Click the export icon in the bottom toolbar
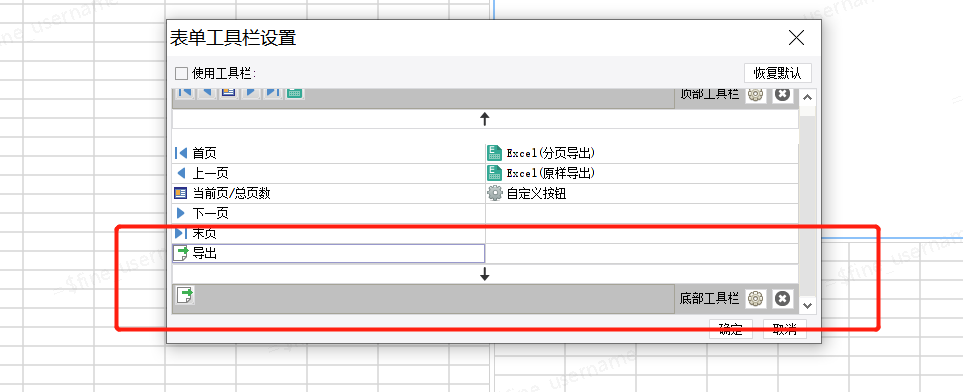Viewport: 963px width, 392px height. click(x=185, y=296)
